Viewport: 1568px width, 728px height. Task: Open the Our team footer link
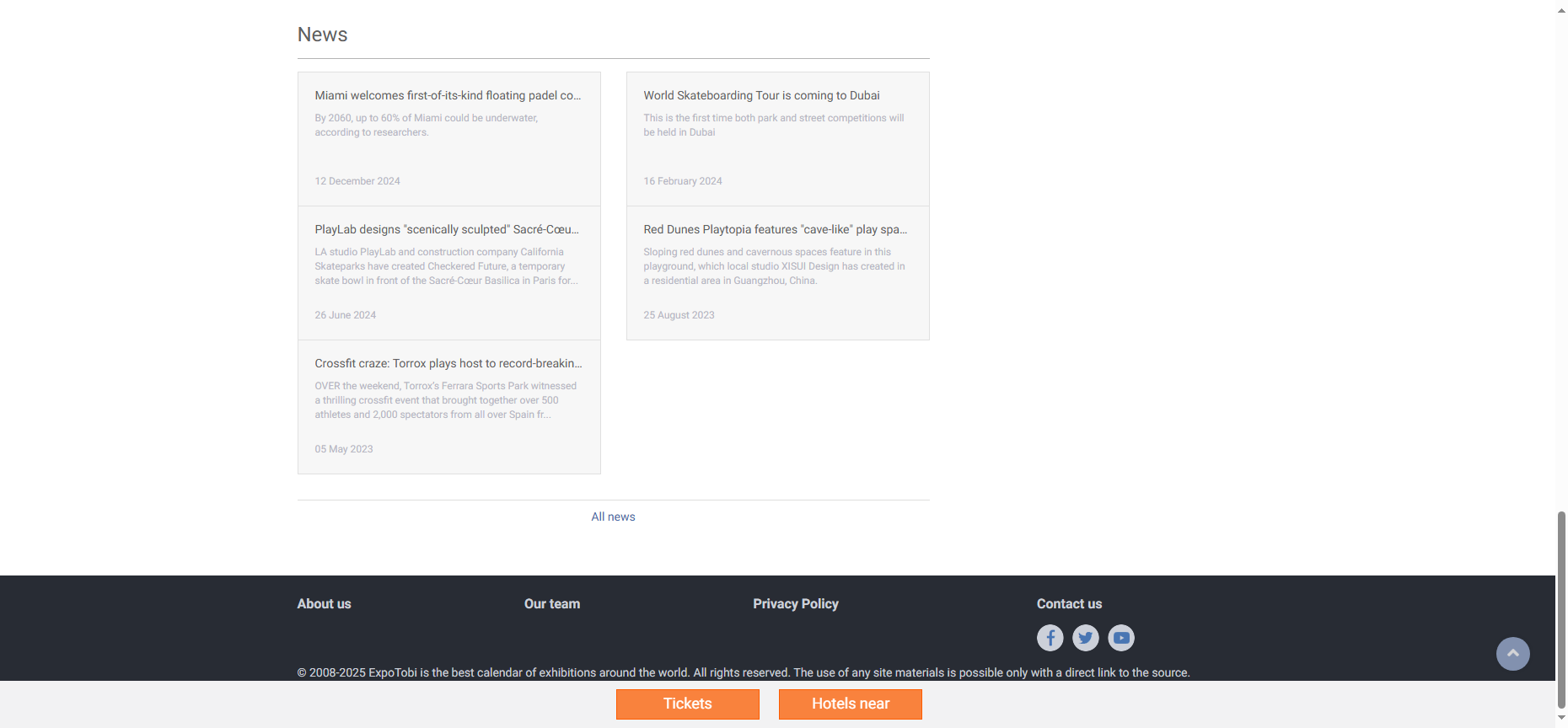pyautogui.click(x=551, y=603)
